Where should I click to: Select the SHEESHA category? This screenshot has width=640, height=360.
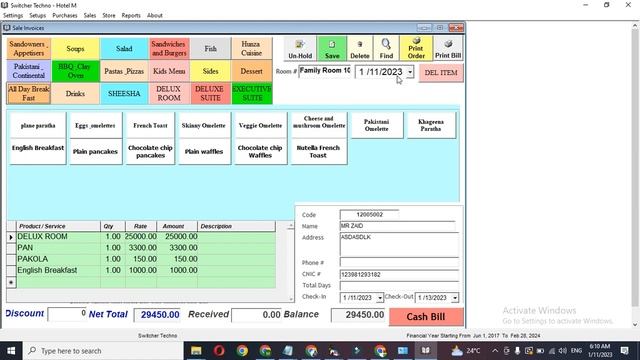124,93
